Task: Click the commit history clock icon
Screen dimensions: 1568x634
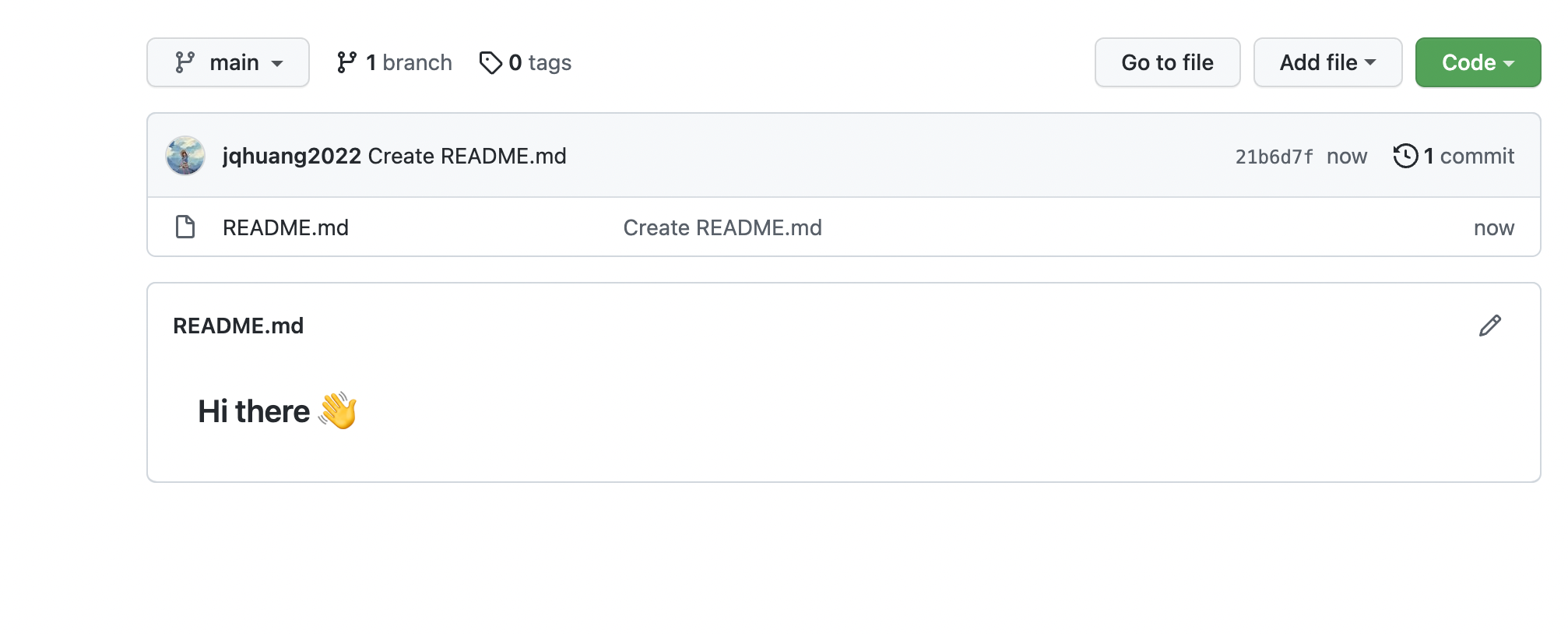Action: 1405,156
